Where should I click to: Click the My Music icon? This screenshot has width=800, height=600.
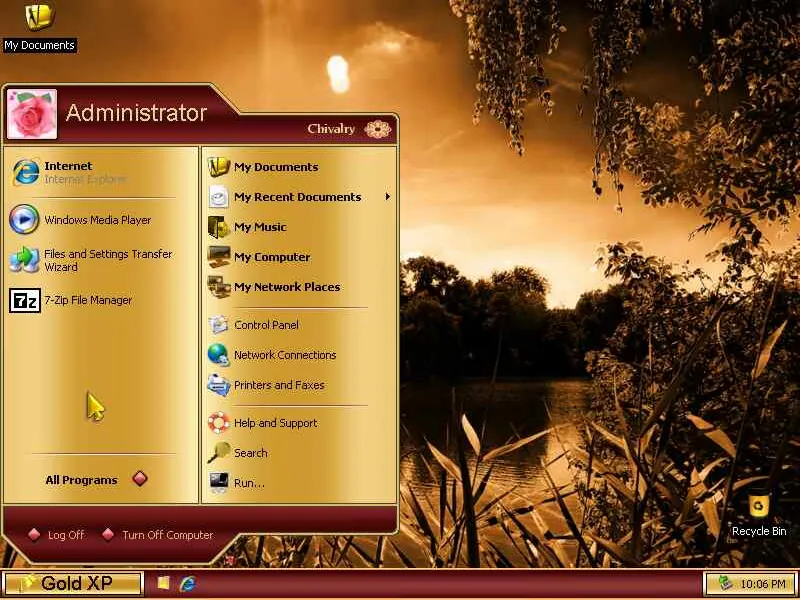pos(219,227)
